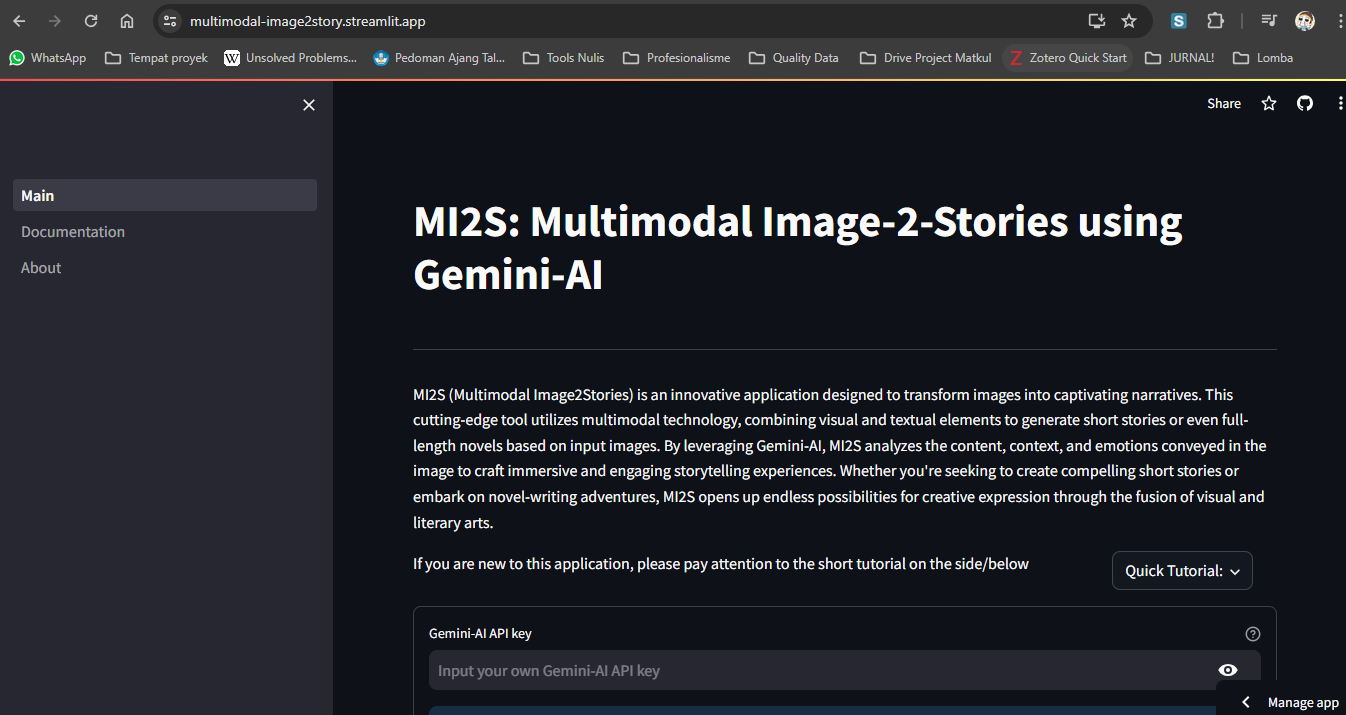Select Main page in sidebar
Screen dimensions: 1346x715
(x=165, y=195)
